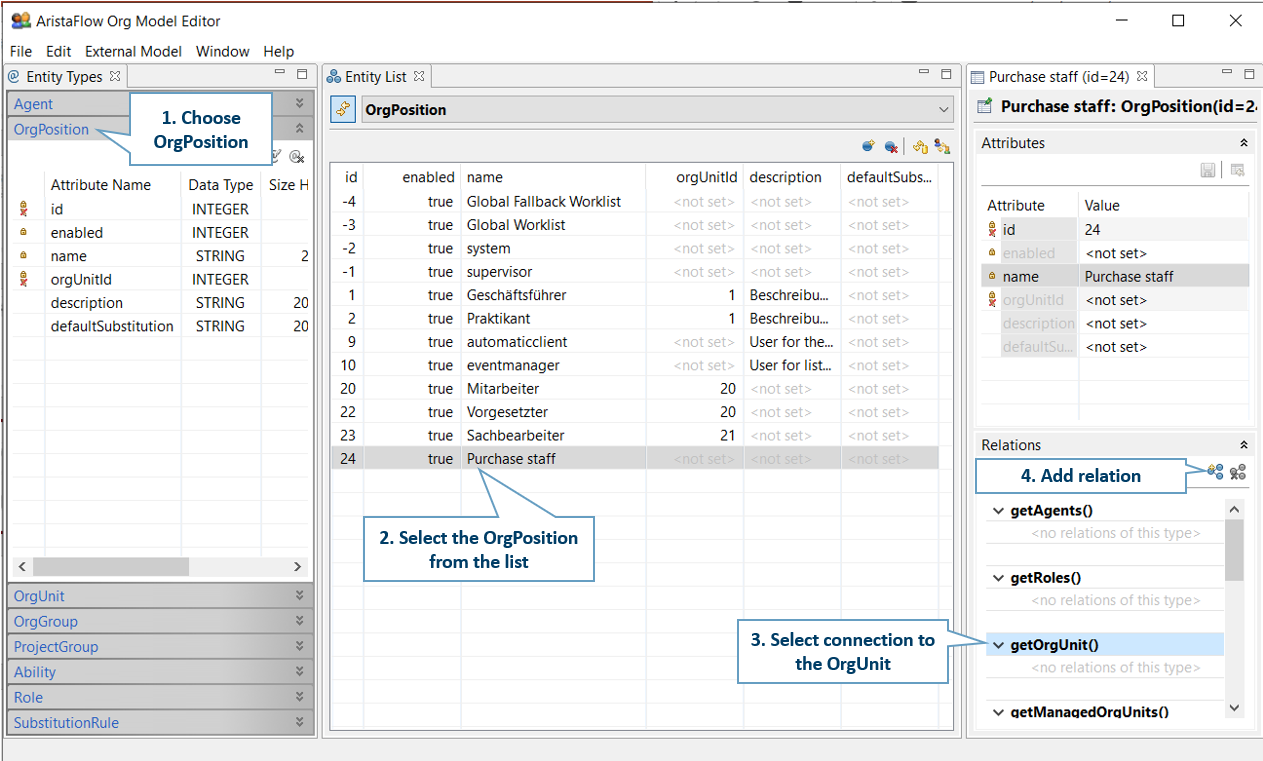Click the lock icon on the id row in Entity Types

pyautogui.click(x=24, y=209)
